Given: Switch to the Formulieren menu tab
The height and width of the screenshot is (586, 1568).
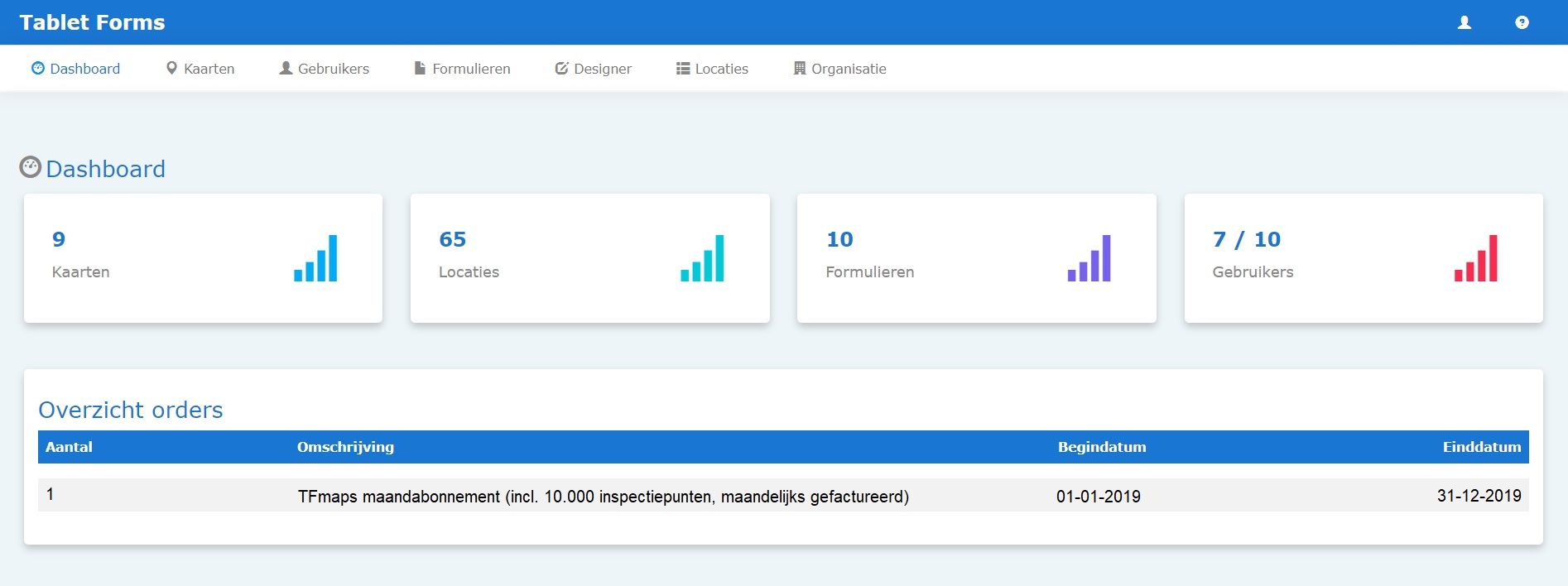Looking at the screenshot, I should click(x=462, y=69).
